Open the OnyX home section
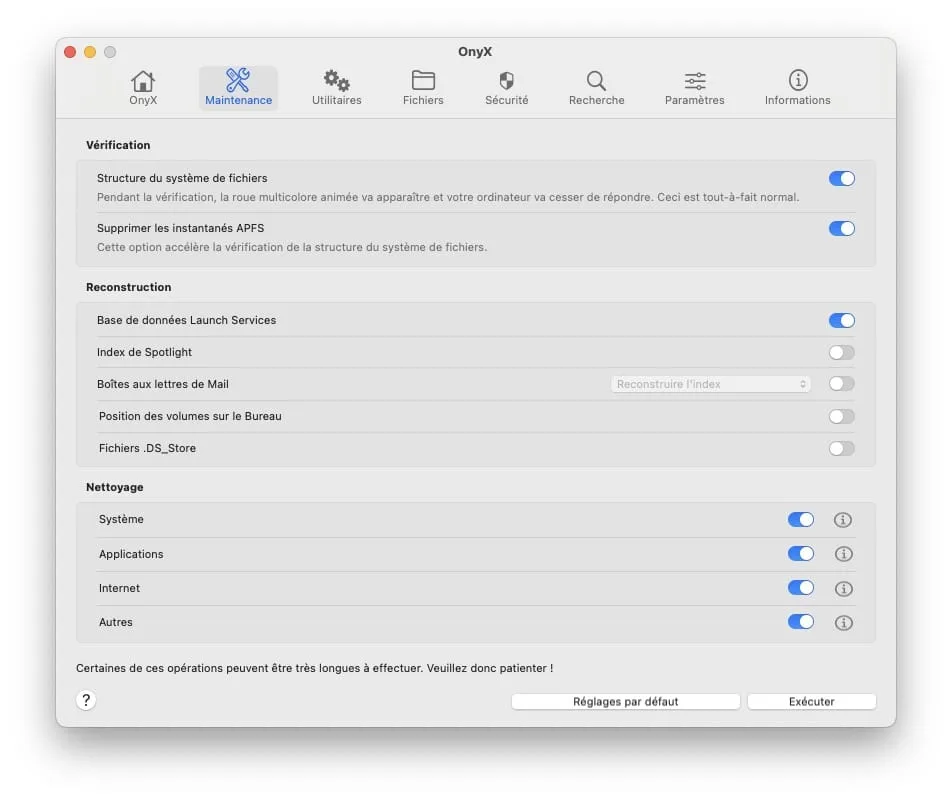The image size is (952, 801). pos(142,86)
